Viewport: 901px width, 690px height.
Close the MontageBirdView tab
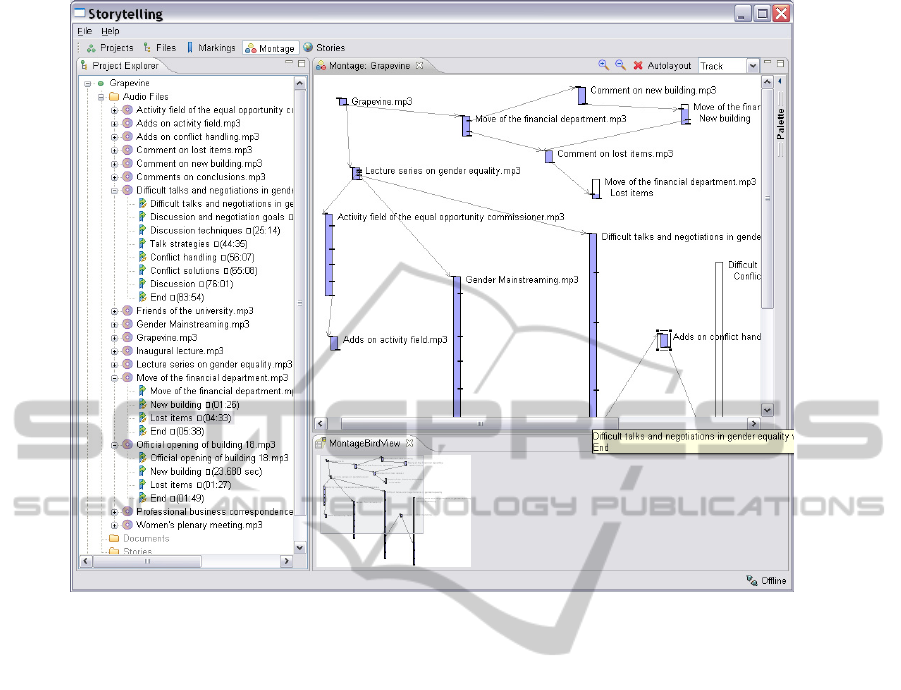point(409,442)
